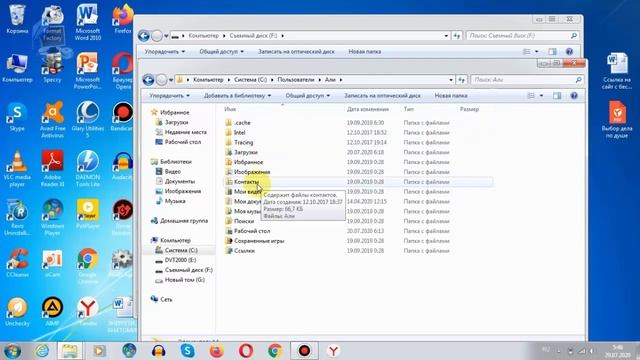Open Skype from the taskbar

pyautogui.click(x=187, y=351)
